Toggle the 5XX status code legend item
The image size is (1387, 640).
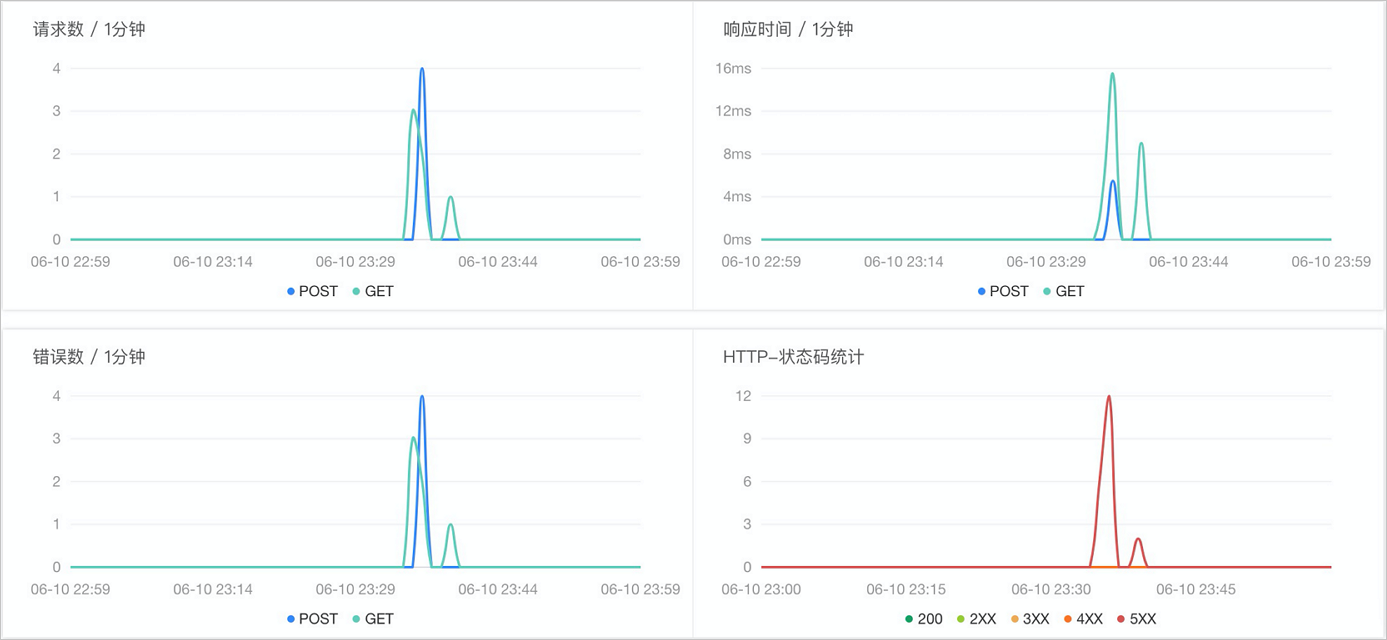(1137, 619)
